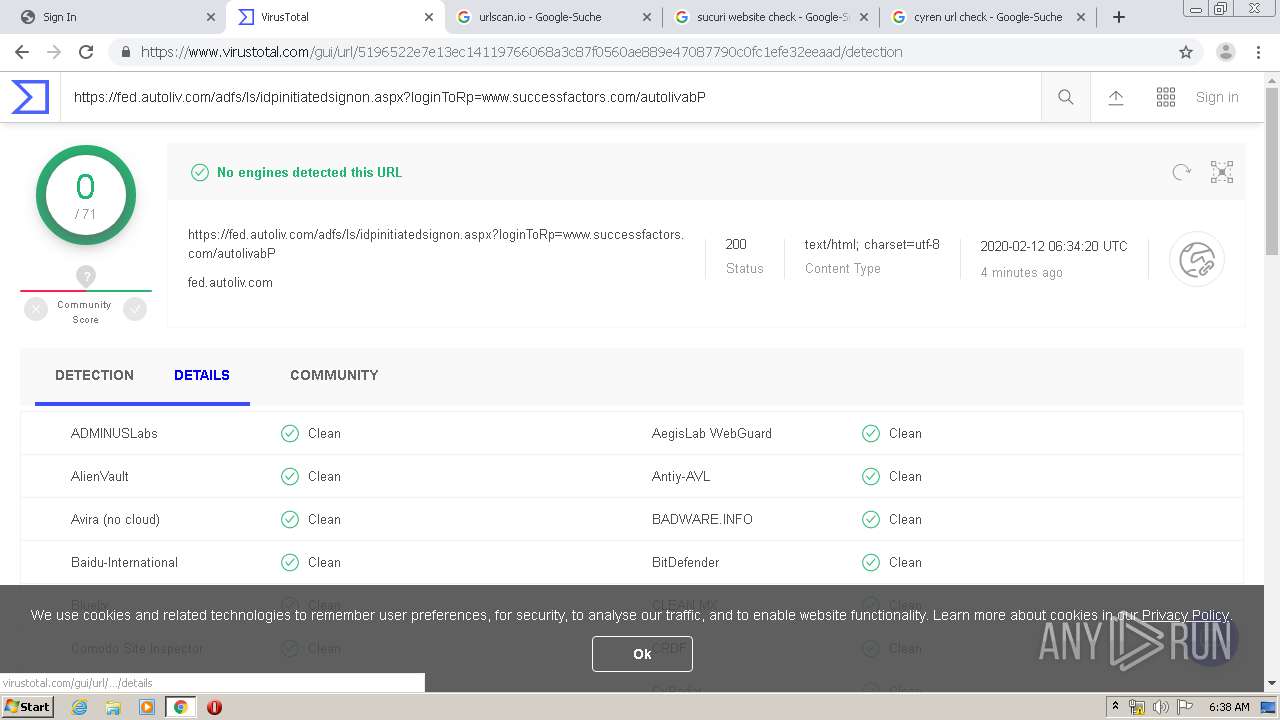
Task: Click Ok on the cookie banner
Action: (x=642, y=654)
